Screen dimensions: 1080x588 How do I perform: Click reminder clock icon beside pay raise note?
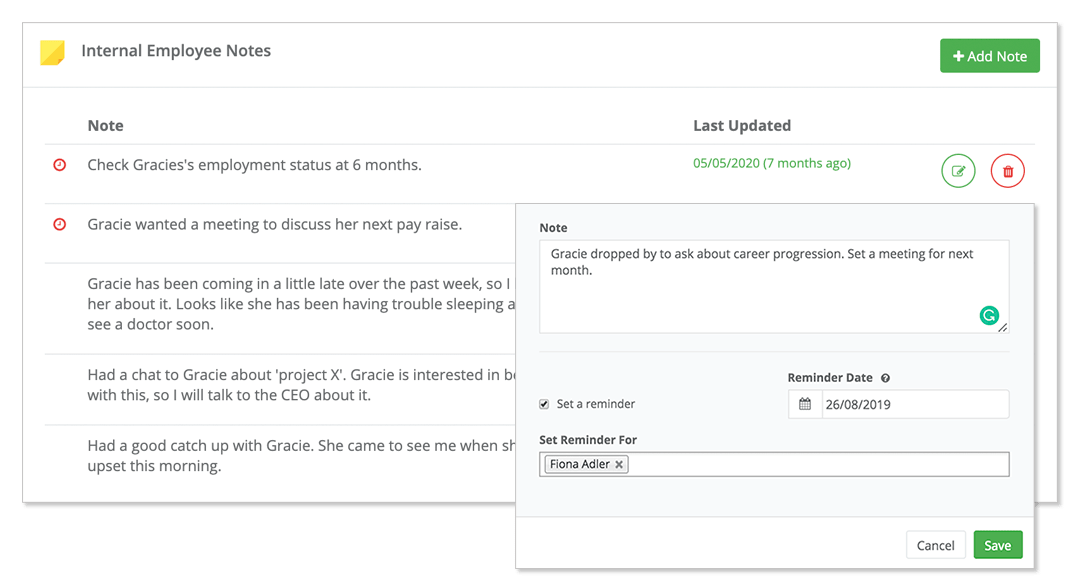pyautogui.click(x=59, y=225)
